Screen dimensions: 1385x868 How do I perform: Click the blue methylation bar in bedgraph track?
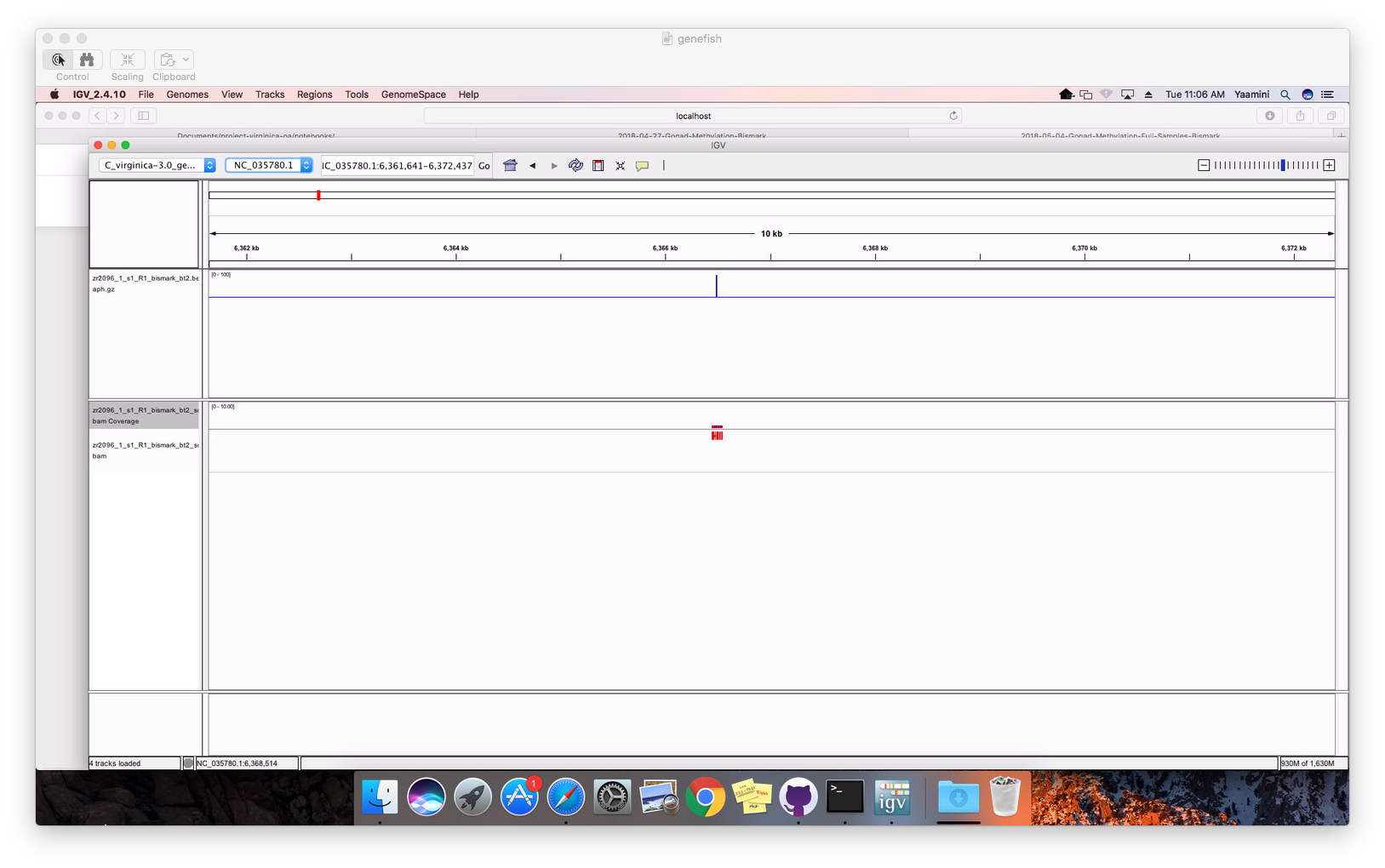point(717,286)
